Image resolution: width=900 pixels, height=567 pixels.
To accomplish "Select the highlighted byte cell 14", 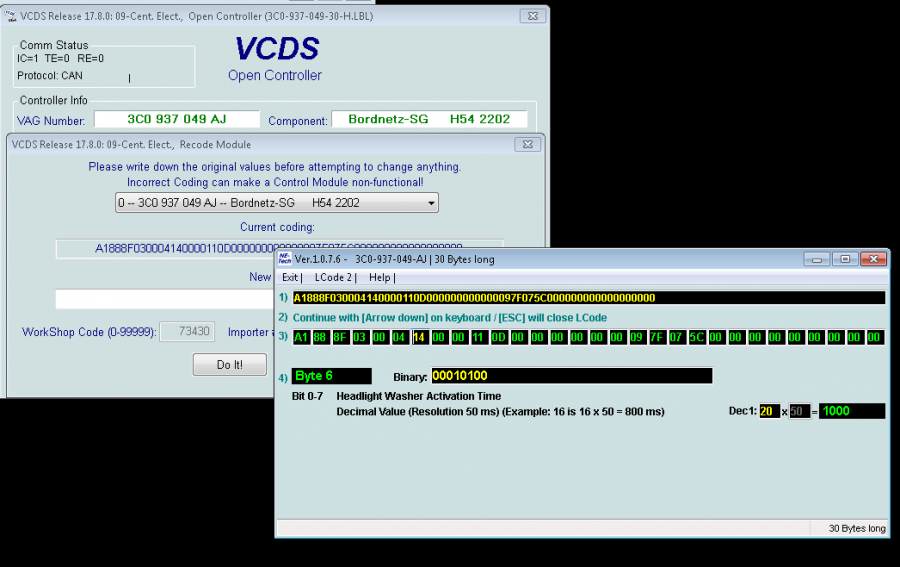I will [421, 337].
